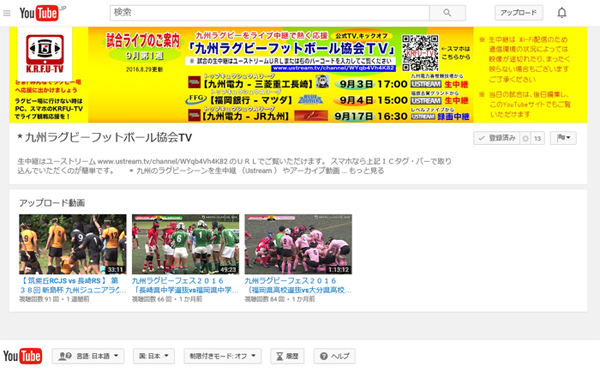Open the hamburger guide menu icon
The width and height of the screenshot is (600, 372).
coord(7,13)
